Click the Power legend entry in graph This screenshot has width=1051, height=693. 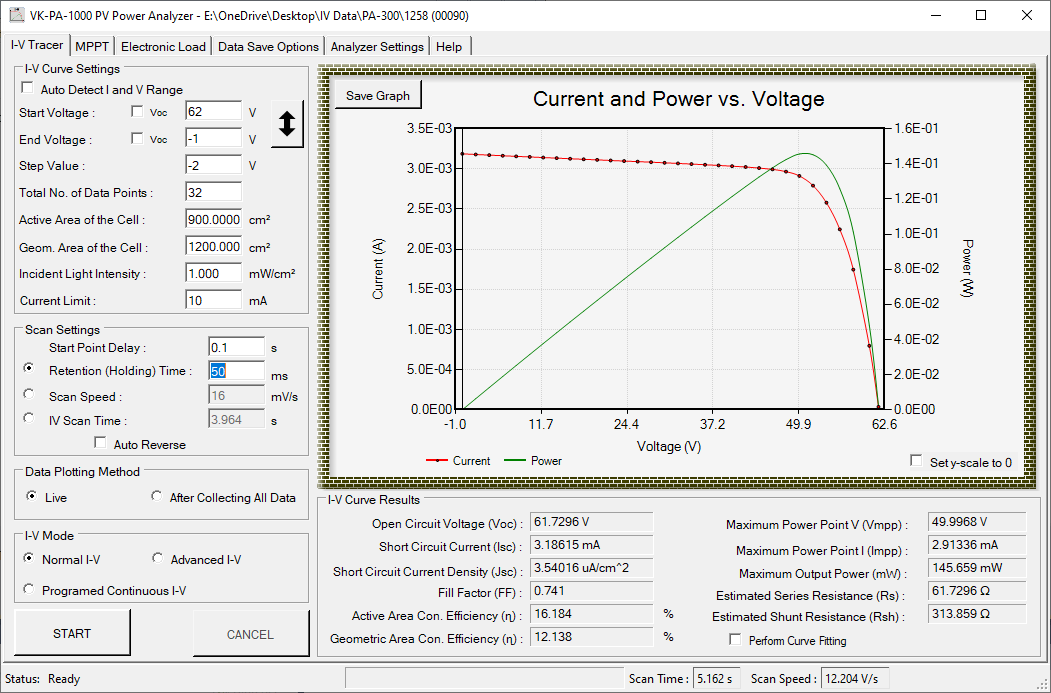pos(533,460)
